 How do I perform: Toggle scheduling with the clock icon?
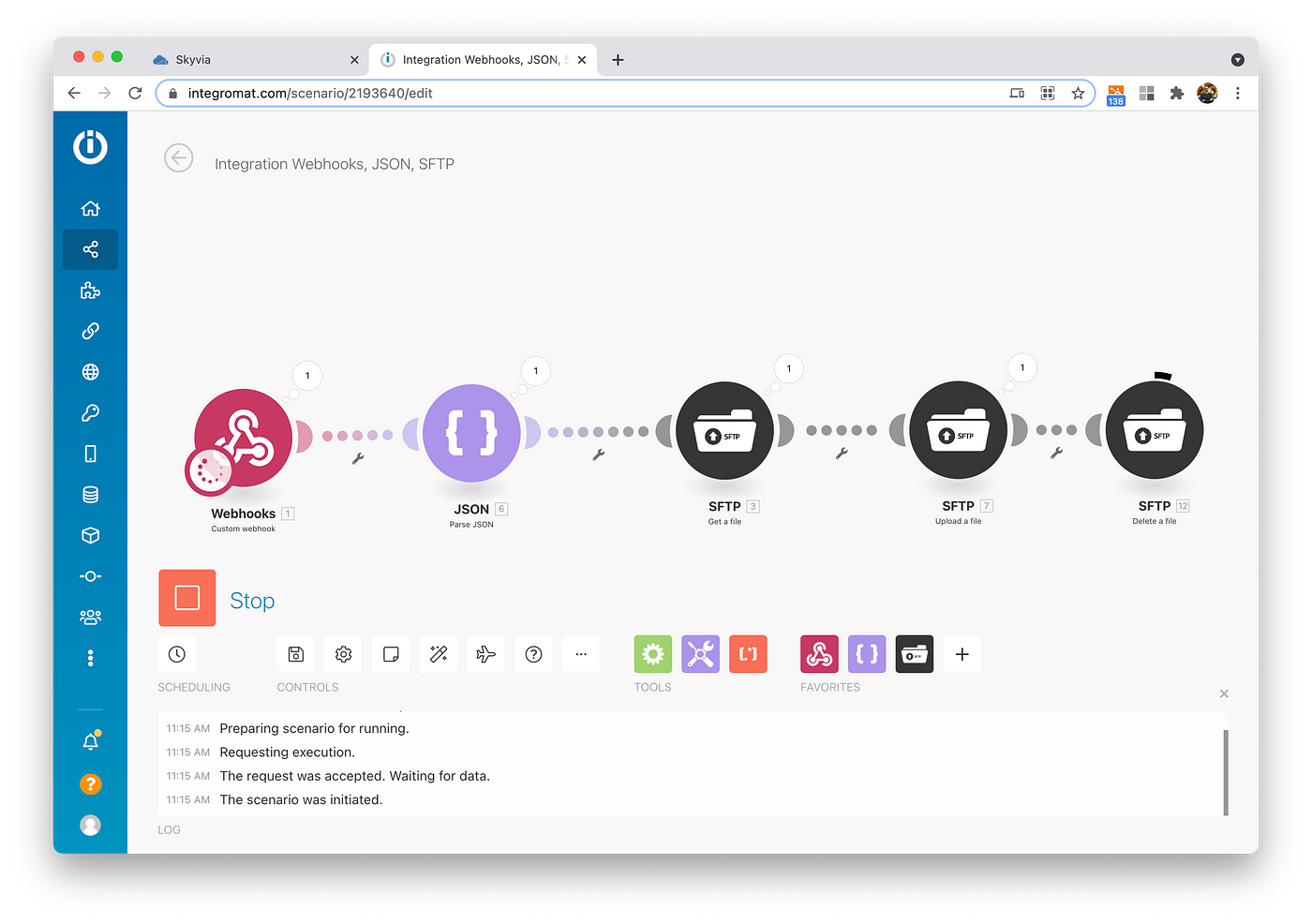click(x=177, y=654)
